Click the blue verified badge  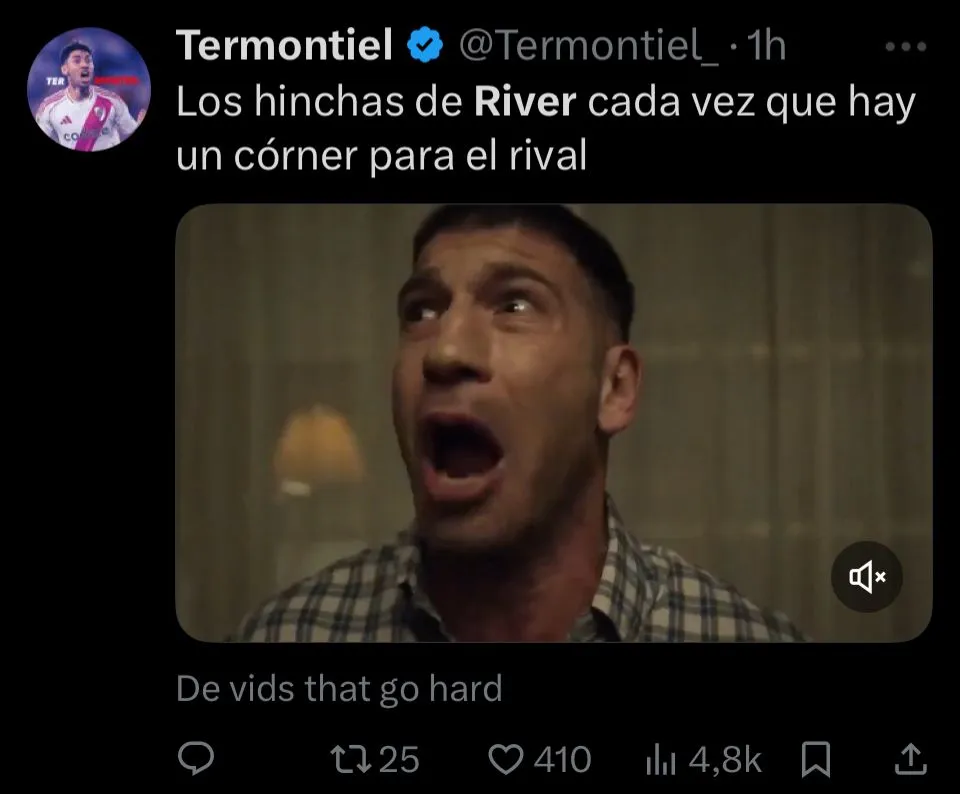(x=425, y=46)
